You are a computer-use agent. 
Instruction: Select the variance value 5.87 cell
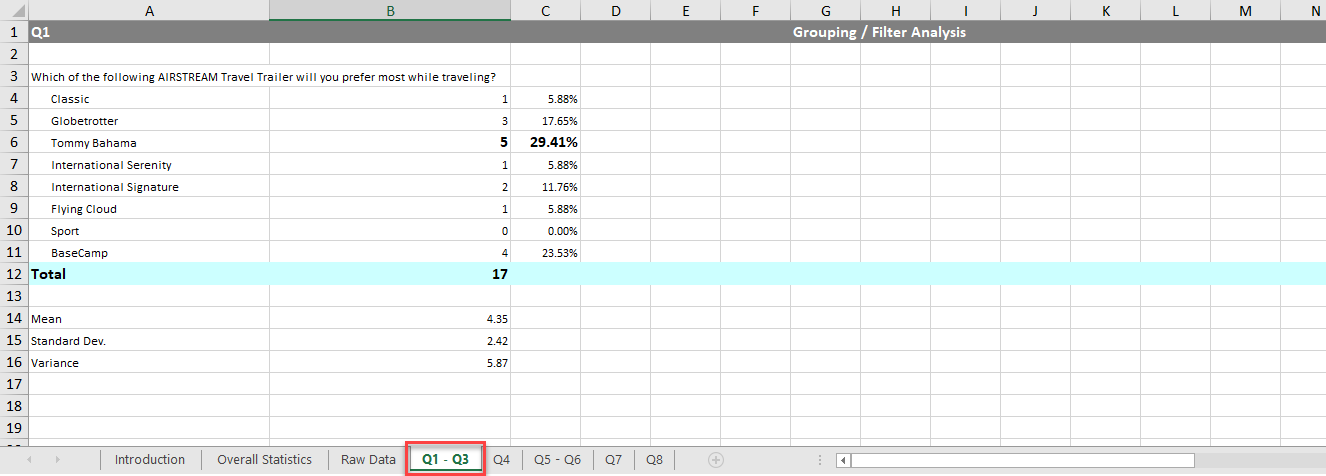[x=390, y=363]
